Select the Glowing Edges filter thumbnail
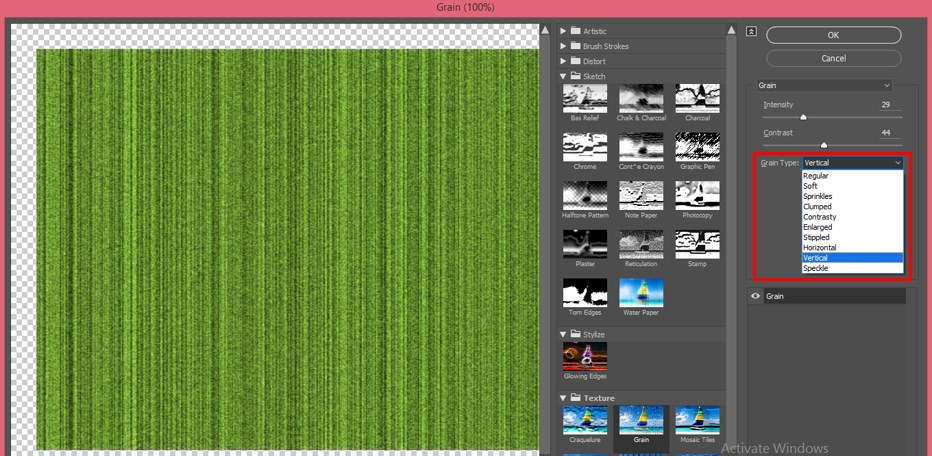 point(585,357)
